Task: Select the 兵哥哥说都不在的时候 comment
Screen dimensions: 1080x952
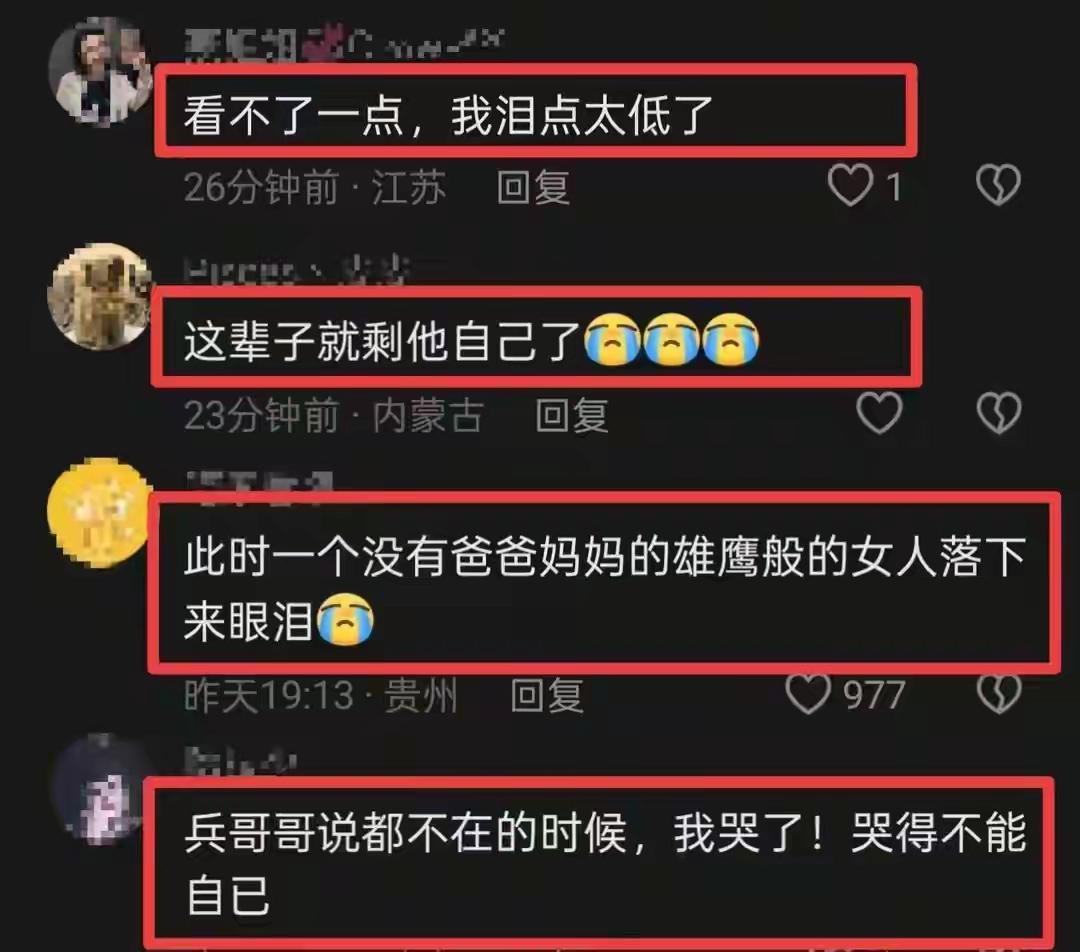Action: pos(605,863)
